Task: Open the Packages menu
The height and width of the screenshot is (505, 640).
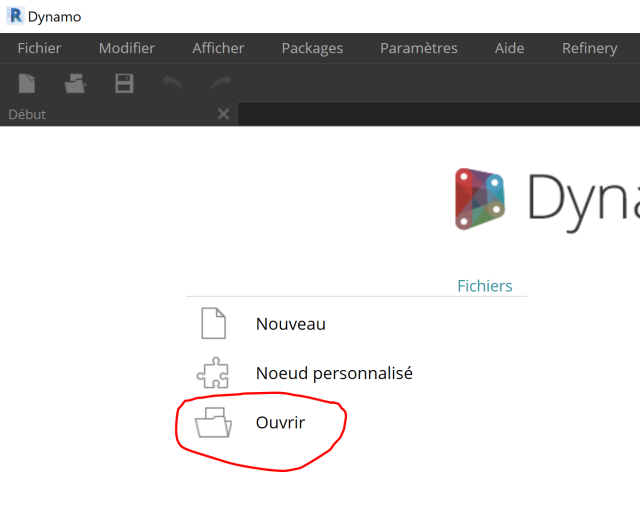Action: click(312, 48)
